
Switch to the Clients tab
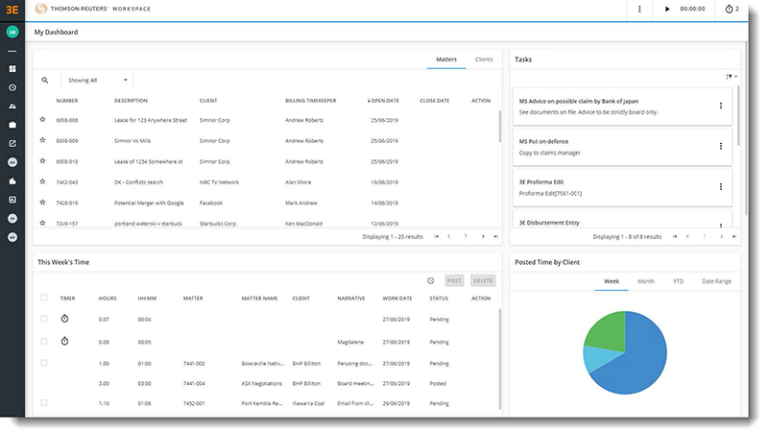pyautogui.click(x=483, y=60)
